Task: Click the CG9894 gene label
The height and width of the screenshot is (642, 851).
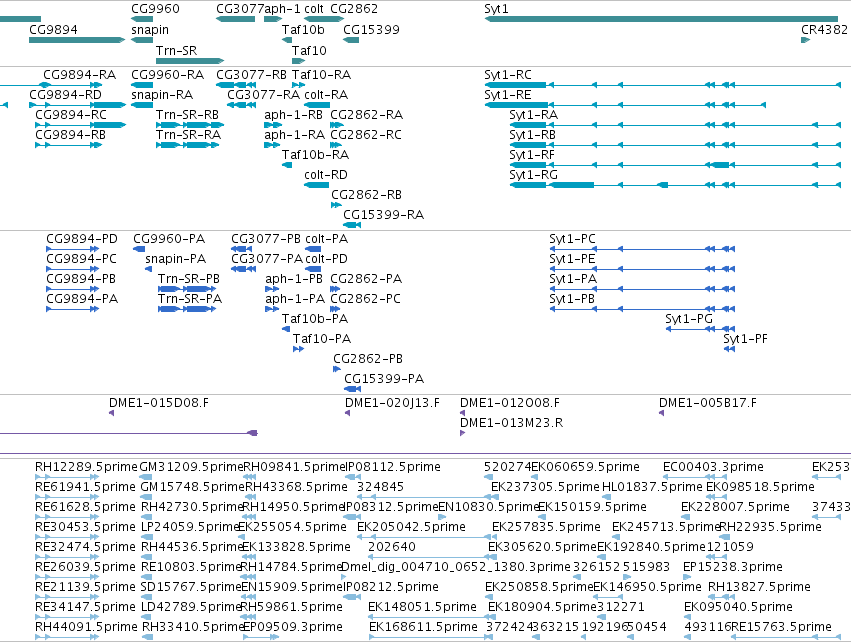Action: 53,29
